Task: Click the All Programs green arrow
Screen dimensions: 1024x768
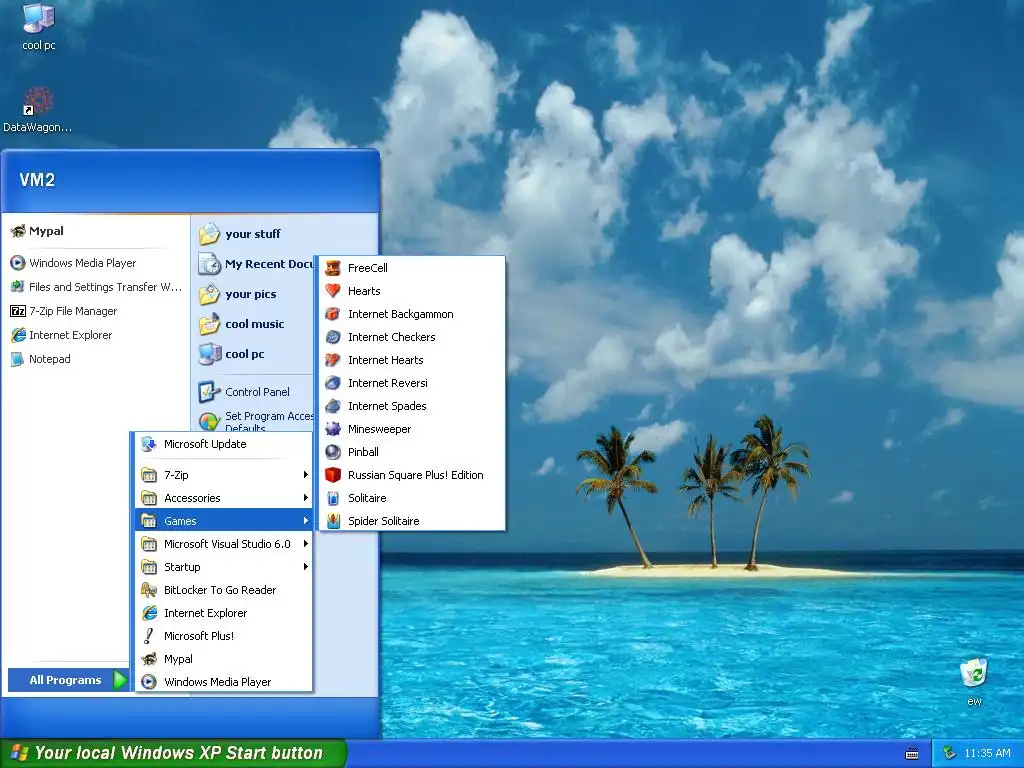Action: (x=120, y=680)
